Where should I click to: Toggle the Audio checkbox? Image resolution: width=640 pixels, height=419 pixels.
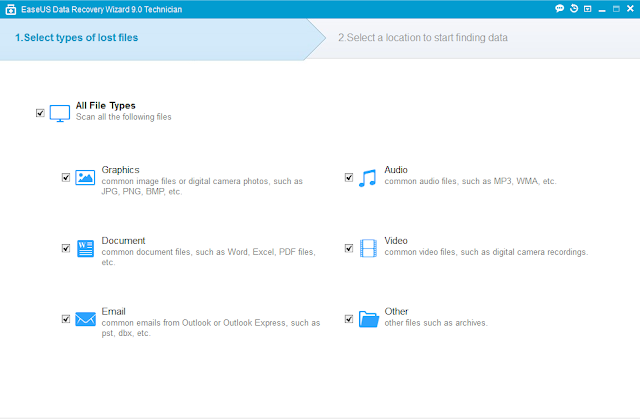[x=349, y=177]
